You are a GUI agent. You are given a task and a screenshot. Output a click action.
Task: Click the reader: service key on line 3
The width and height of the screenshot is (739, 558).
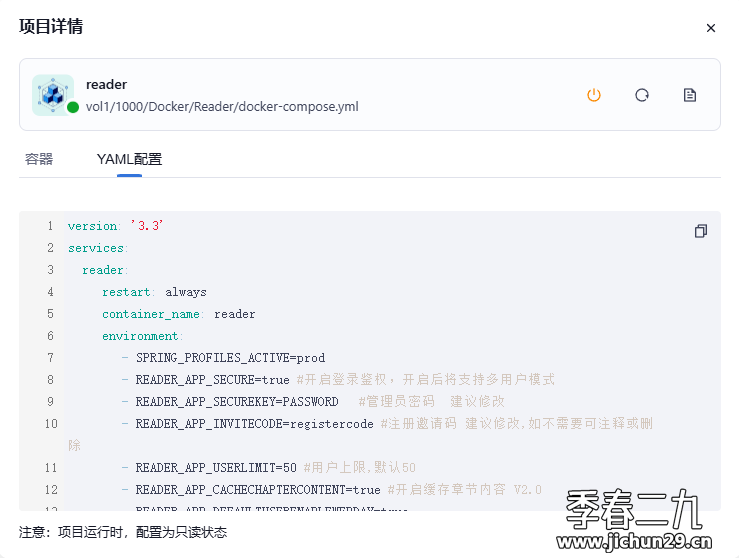(105, 270)
